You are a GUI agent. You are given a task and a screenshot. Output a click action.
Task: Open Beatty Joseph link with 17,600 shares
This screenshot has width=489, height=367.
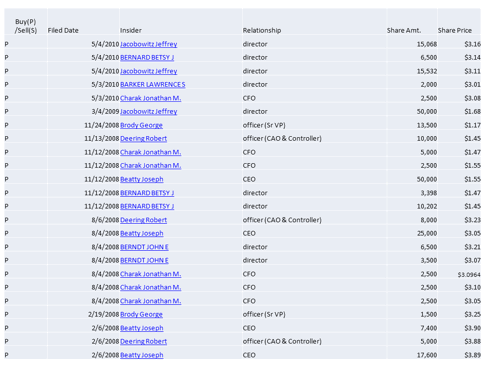pyautogui.click(x=142, y=355)
